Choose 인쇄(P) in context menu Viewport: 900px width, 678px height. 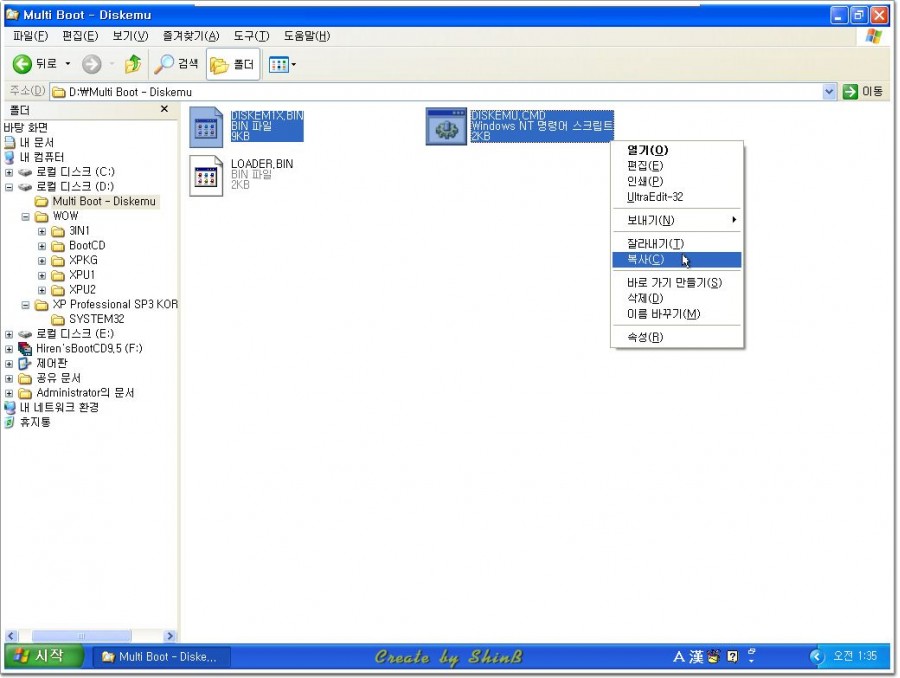pos(677,181)
